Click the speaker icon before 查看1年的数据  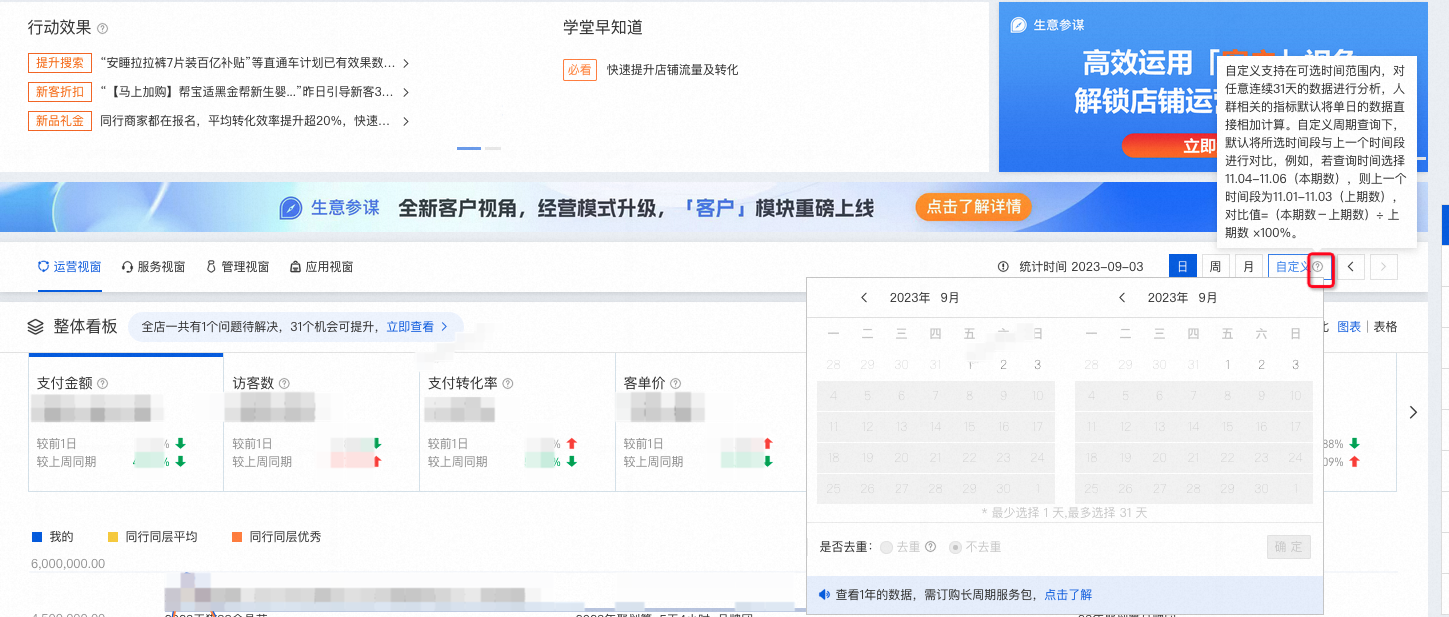tap(825, 594)
